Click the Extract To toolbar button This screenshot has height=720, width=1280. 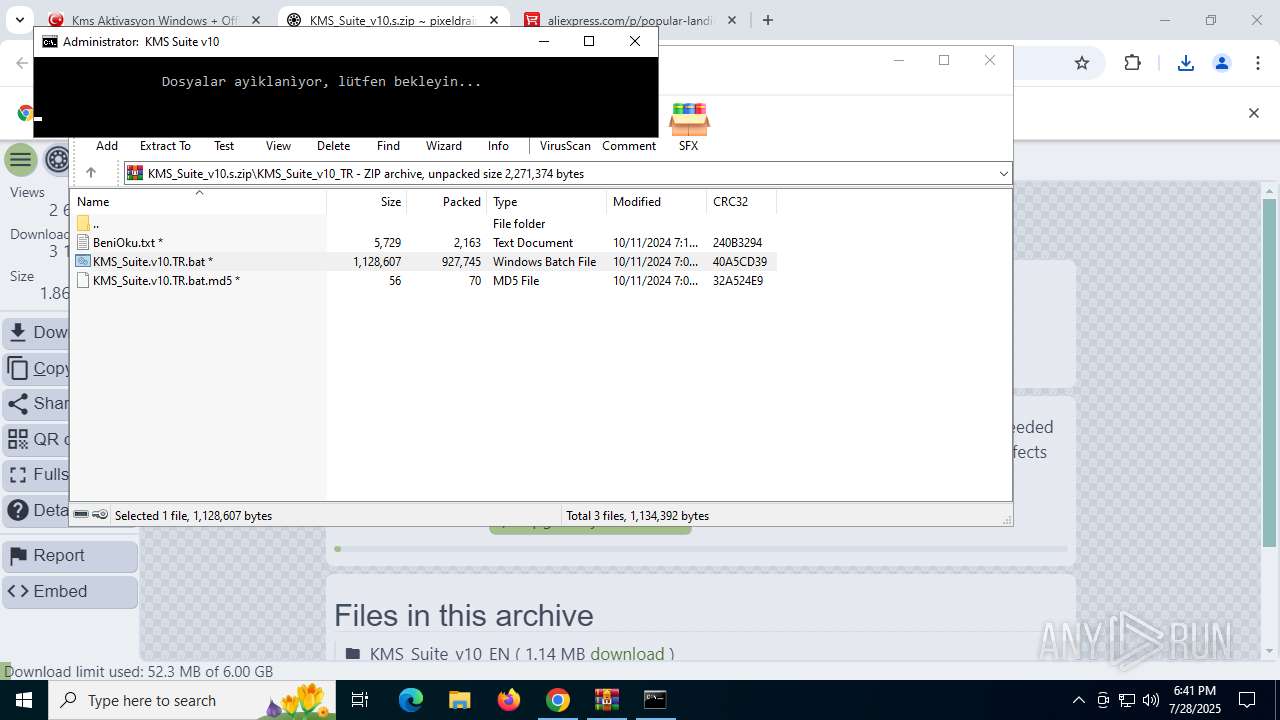point(165,146)
